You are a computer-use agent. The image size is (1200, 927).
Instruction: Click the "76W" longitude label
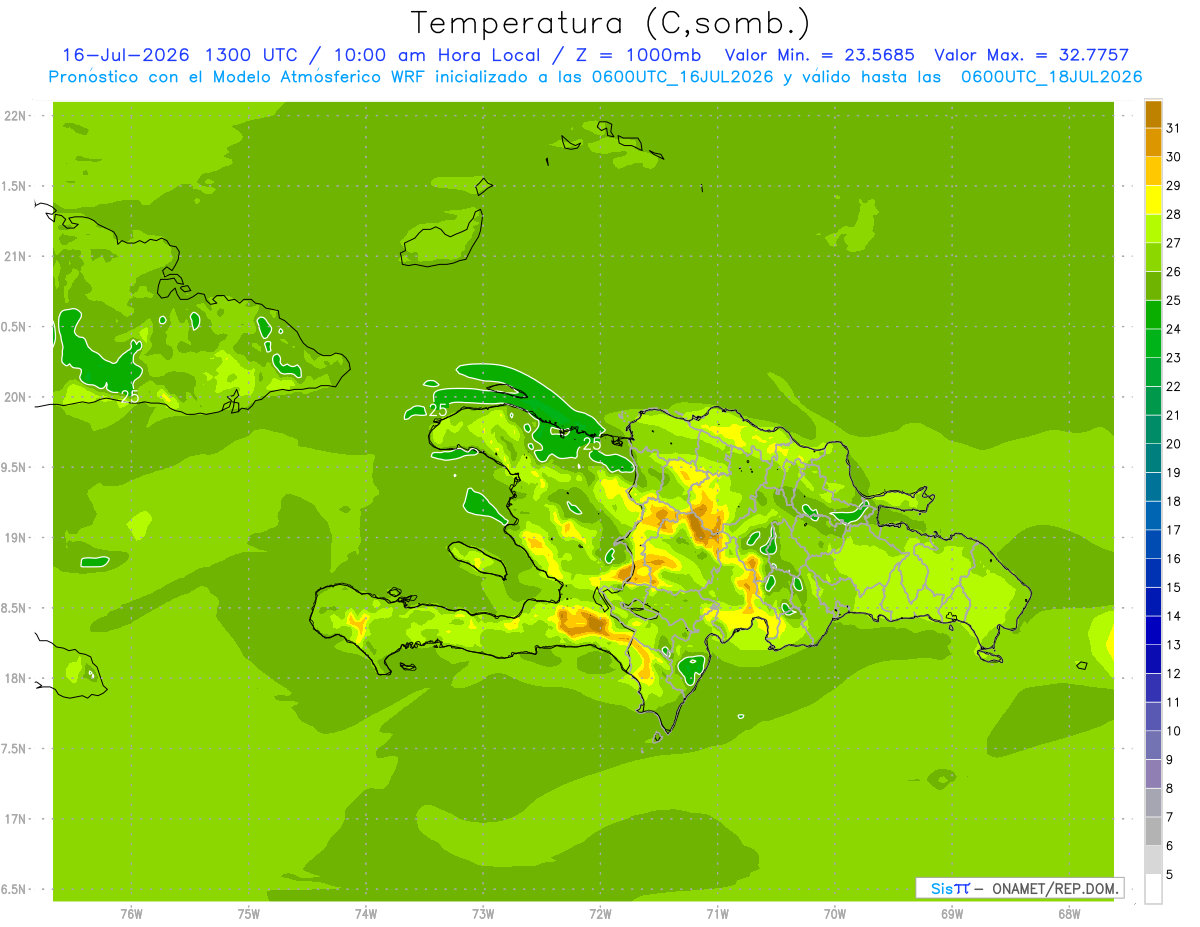tap(131, 915)
